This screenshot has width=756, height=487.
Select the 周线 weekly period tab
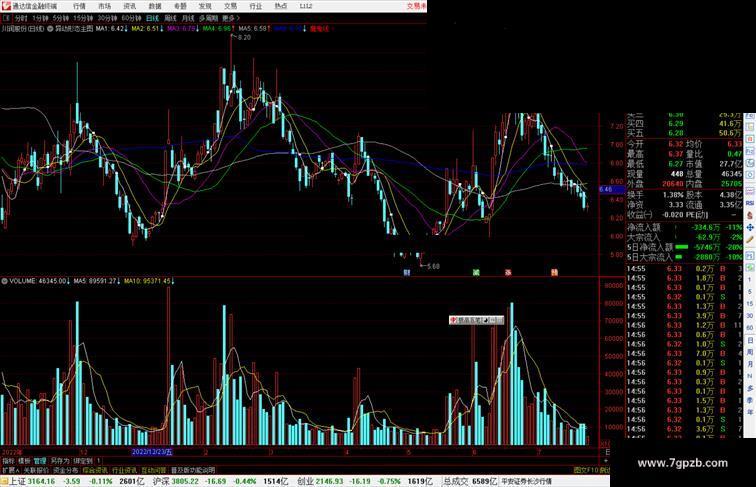(x=170, y=18)
